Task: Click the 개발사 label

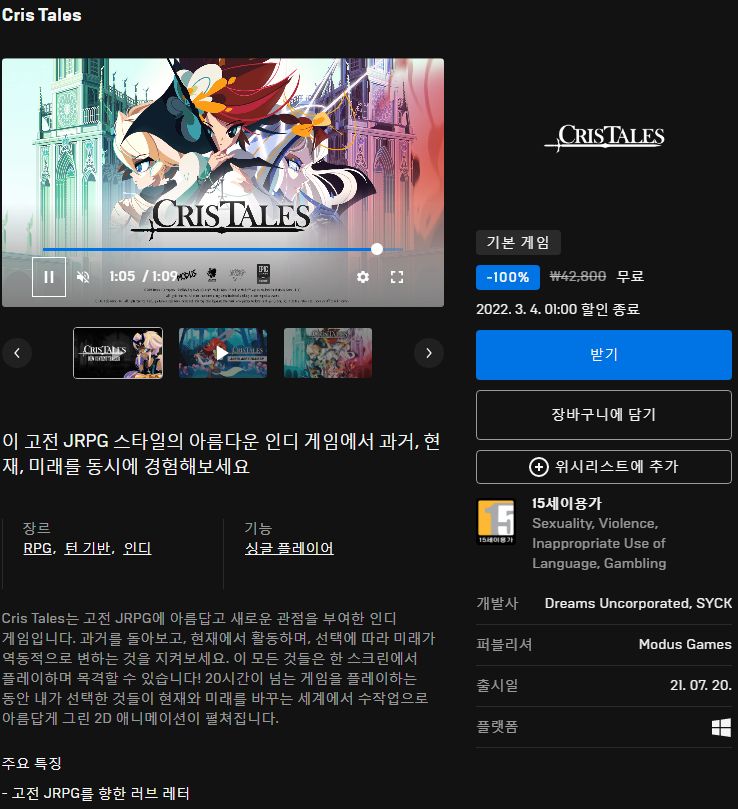Action: [497, 603]
